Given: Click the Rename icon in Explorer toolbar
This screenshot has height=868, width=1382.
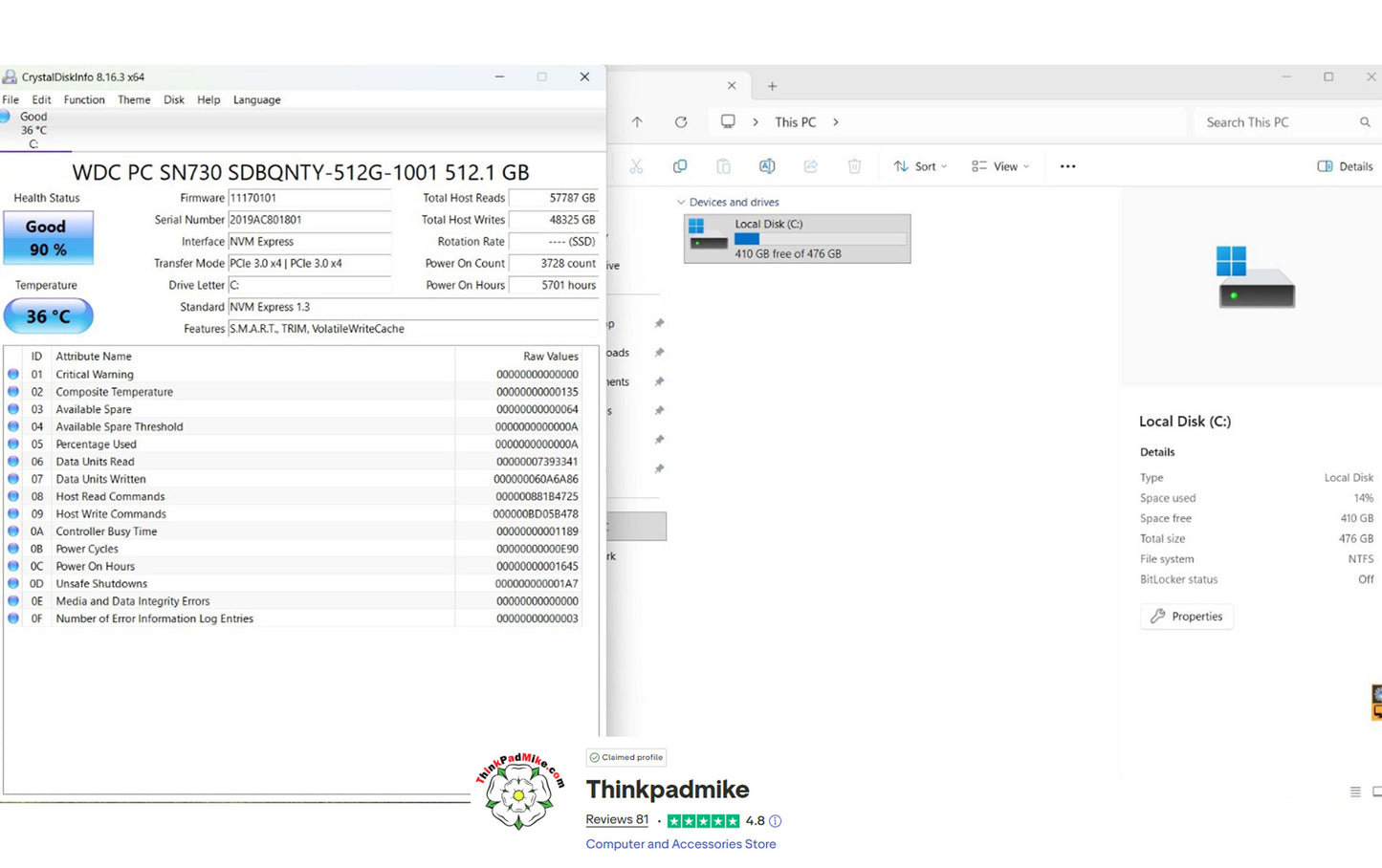Looking at the screenshot, I should 767,166.
